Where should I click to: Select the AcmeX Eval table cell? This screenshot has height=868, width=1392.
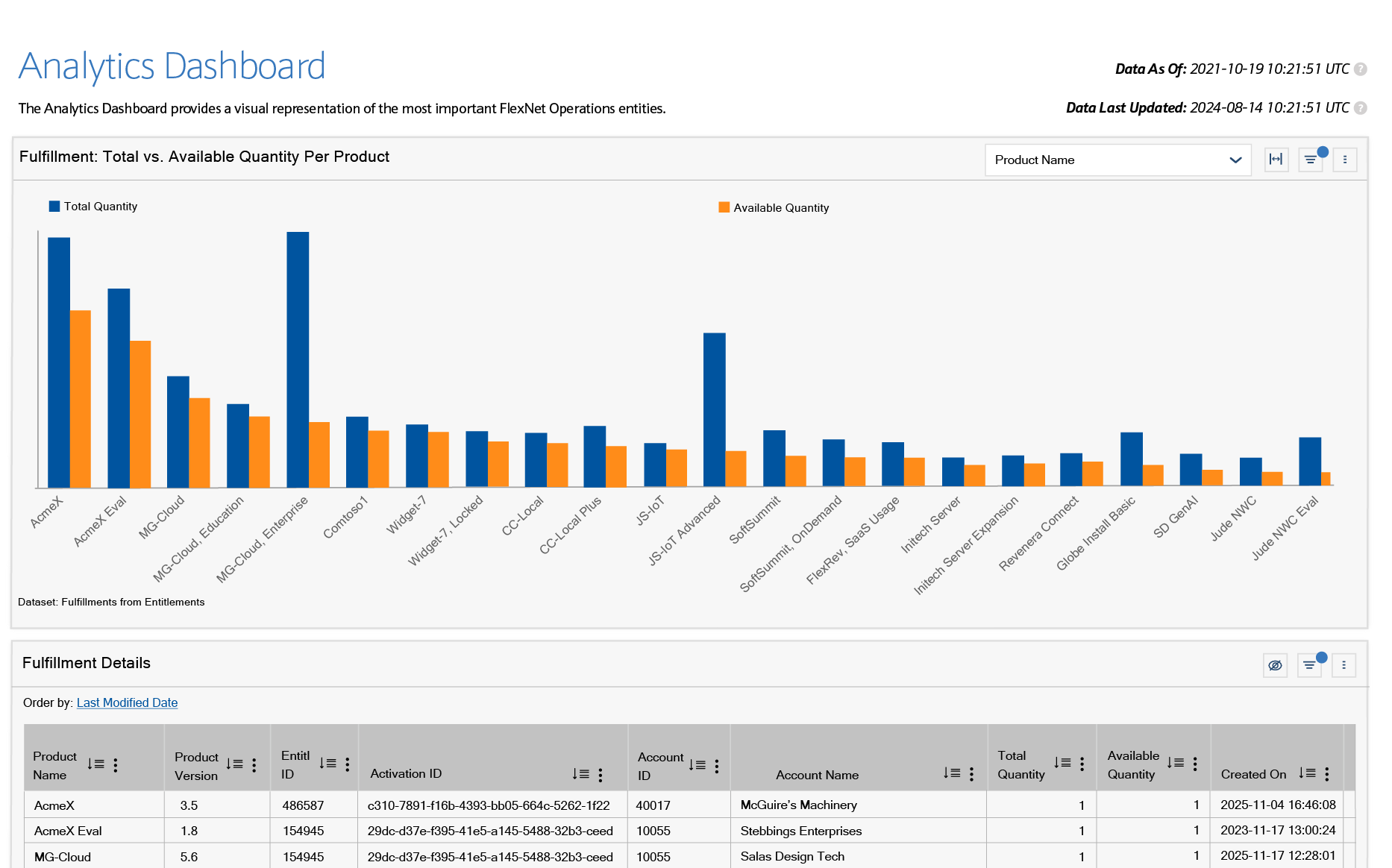(x=94, y=831)
